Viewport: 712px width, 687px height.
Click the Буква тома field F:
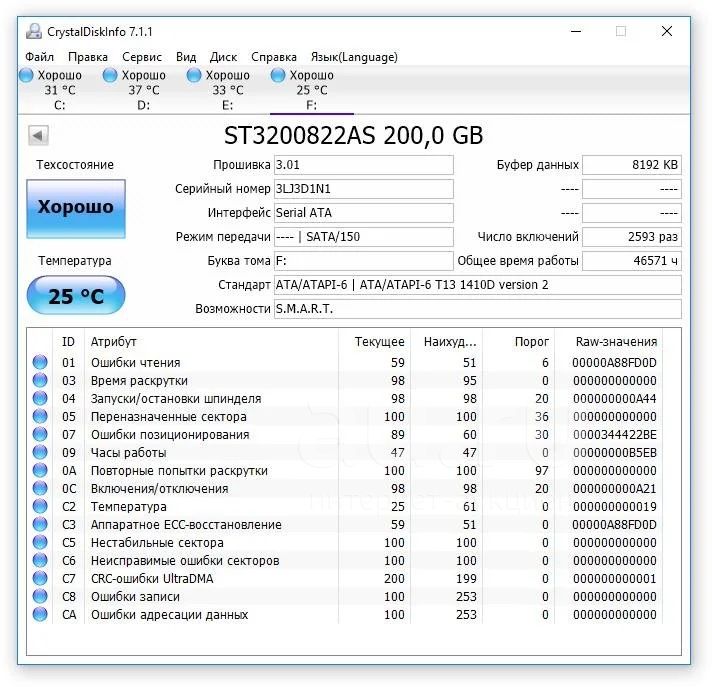coord(363,261)
